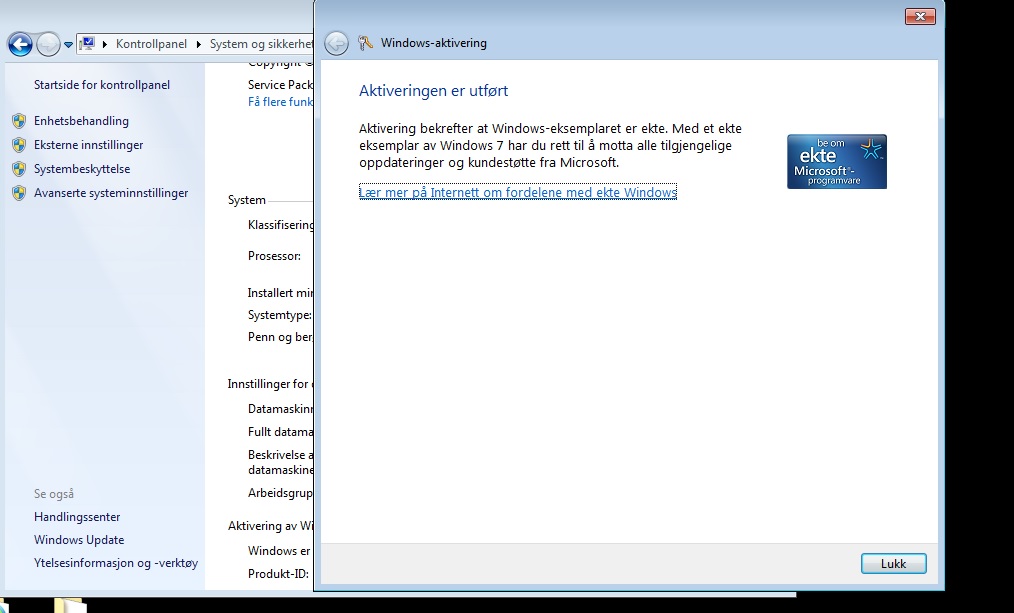Open Systembeskyttelse link
This screenshot has height=613, width=1014.
coord(81,169)
